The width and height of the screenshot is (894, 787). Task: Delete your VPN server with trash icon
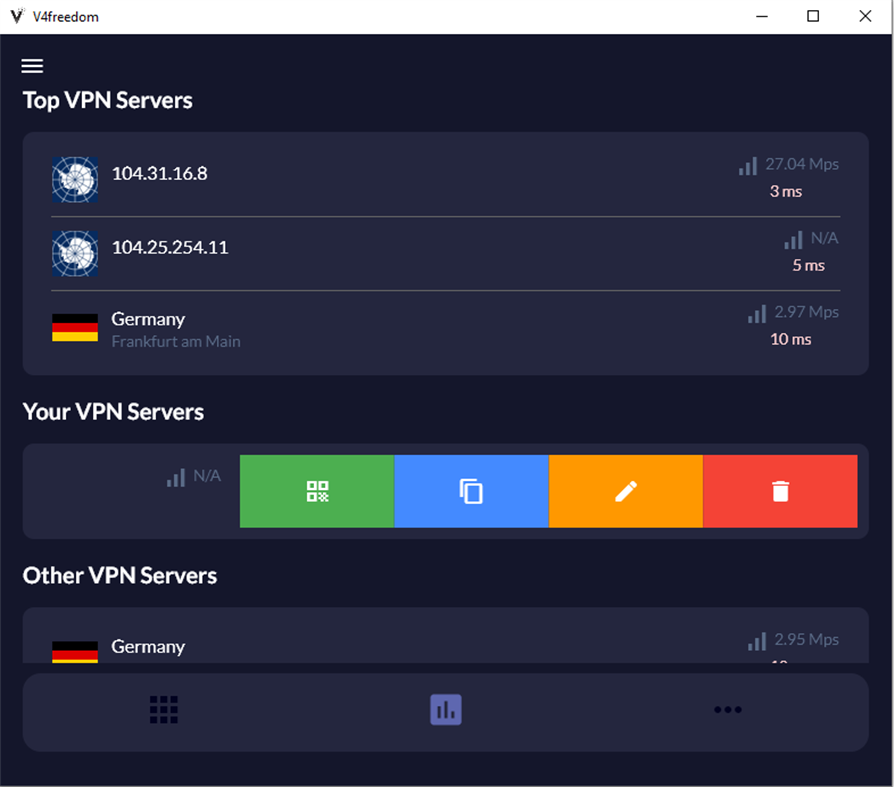coord(779,491)
